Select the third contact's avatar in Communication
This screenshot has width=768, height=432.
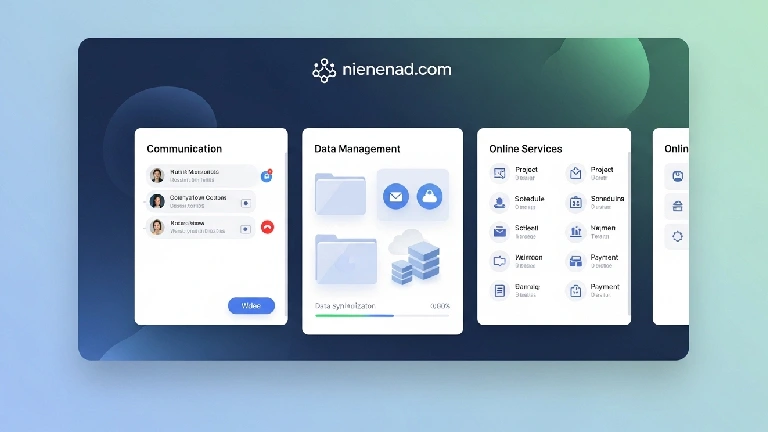tap(157, 227)
